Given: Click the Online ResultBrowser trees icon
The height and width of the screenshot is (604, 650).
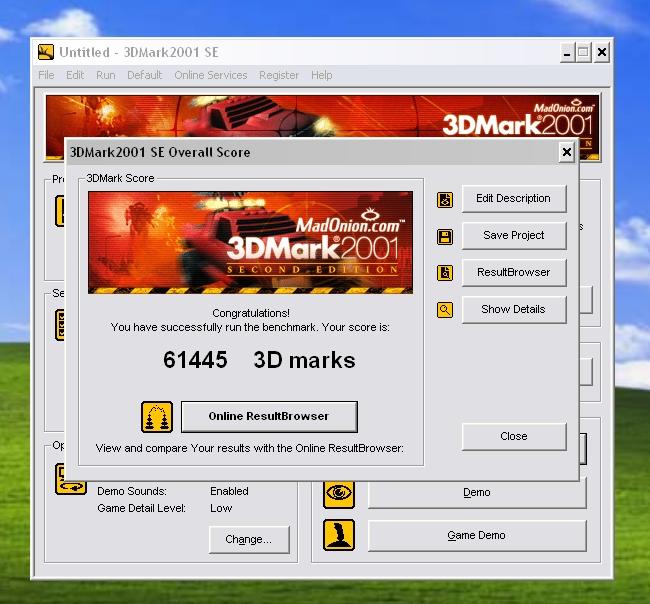Looking at the screenshot, I should coord(157,417).
